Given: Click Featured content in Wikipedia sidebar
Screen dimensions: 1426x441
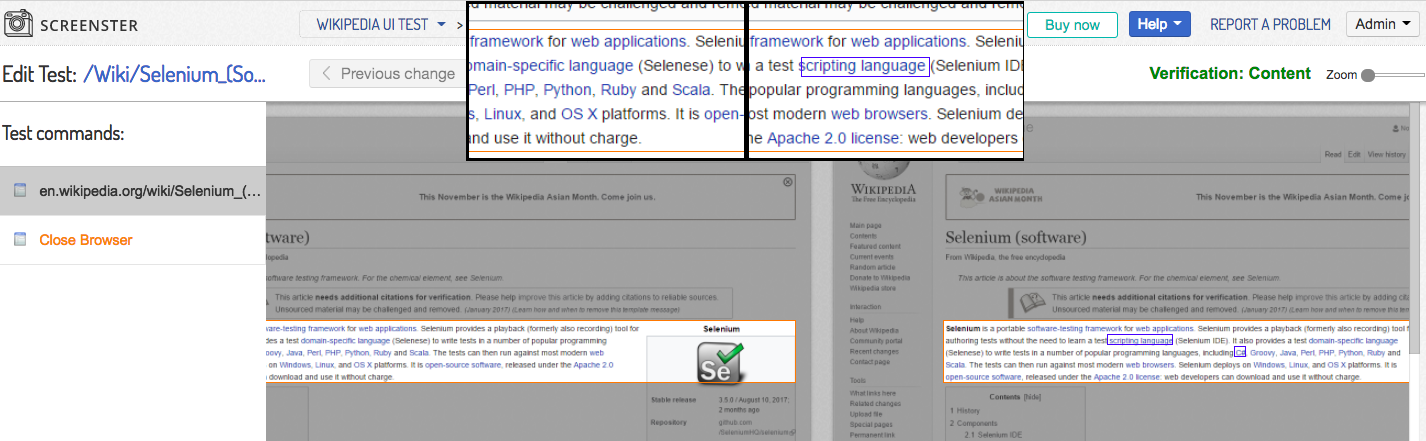Looking at the screenshot, I should pyautogui.click(x=875, y=246).
